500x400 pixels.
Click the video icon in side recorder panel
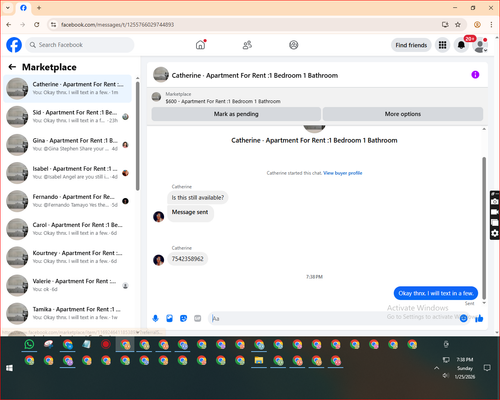pos(495,212)
